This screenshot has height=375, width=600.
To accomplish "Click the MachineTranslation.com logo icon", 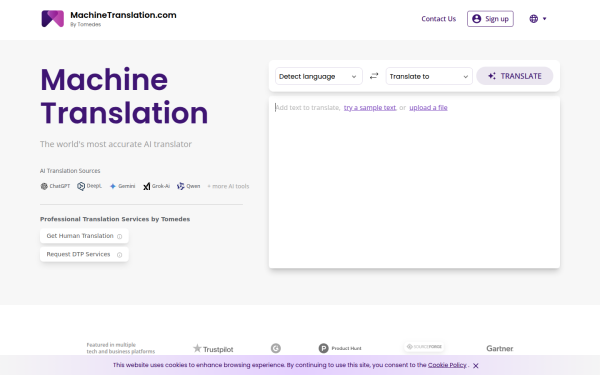I will pos(52,19).
